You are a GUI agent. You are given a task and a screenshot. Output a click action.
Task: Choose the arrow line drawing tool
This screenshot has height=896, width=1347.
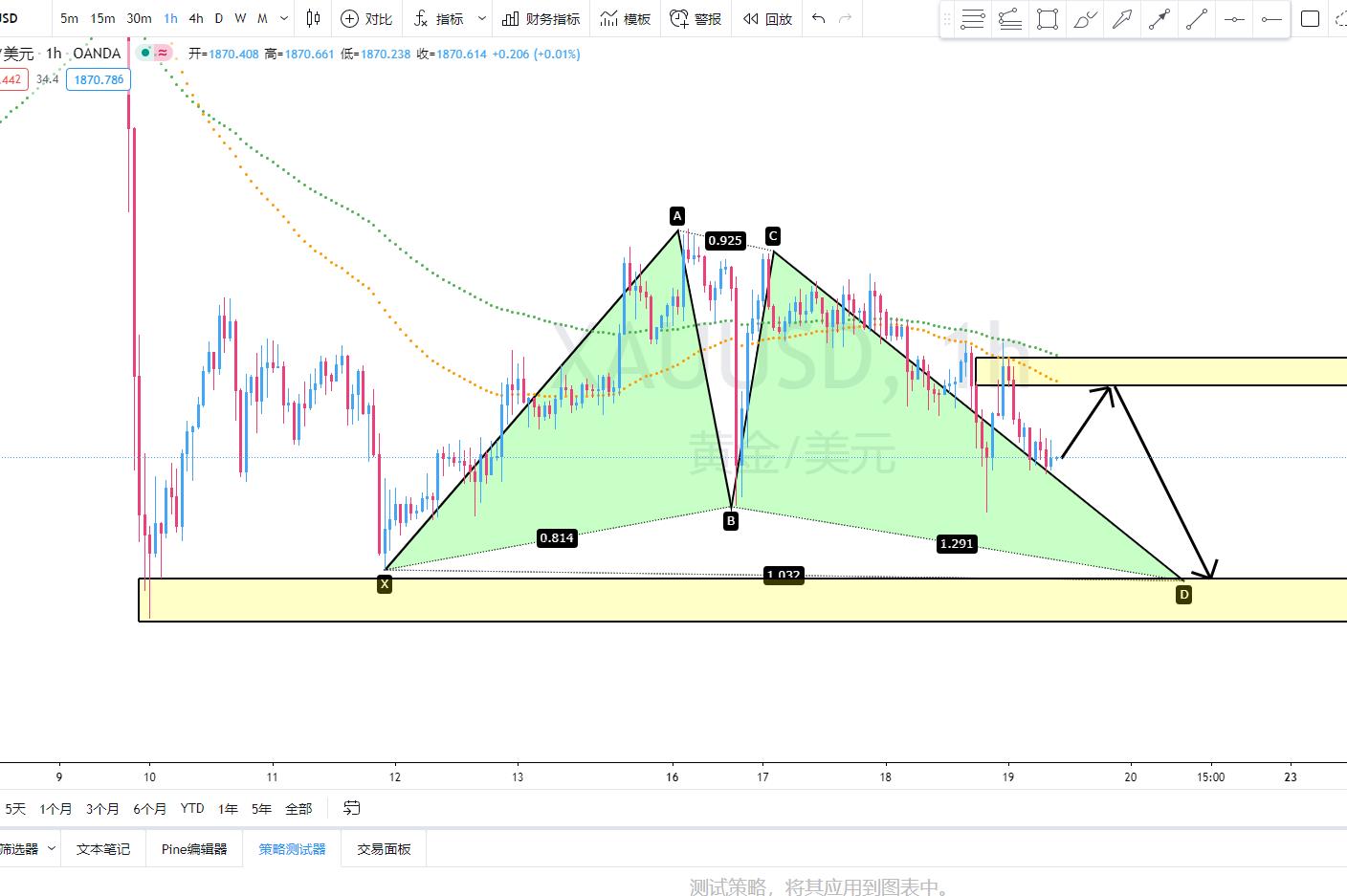pos(1159,19)
